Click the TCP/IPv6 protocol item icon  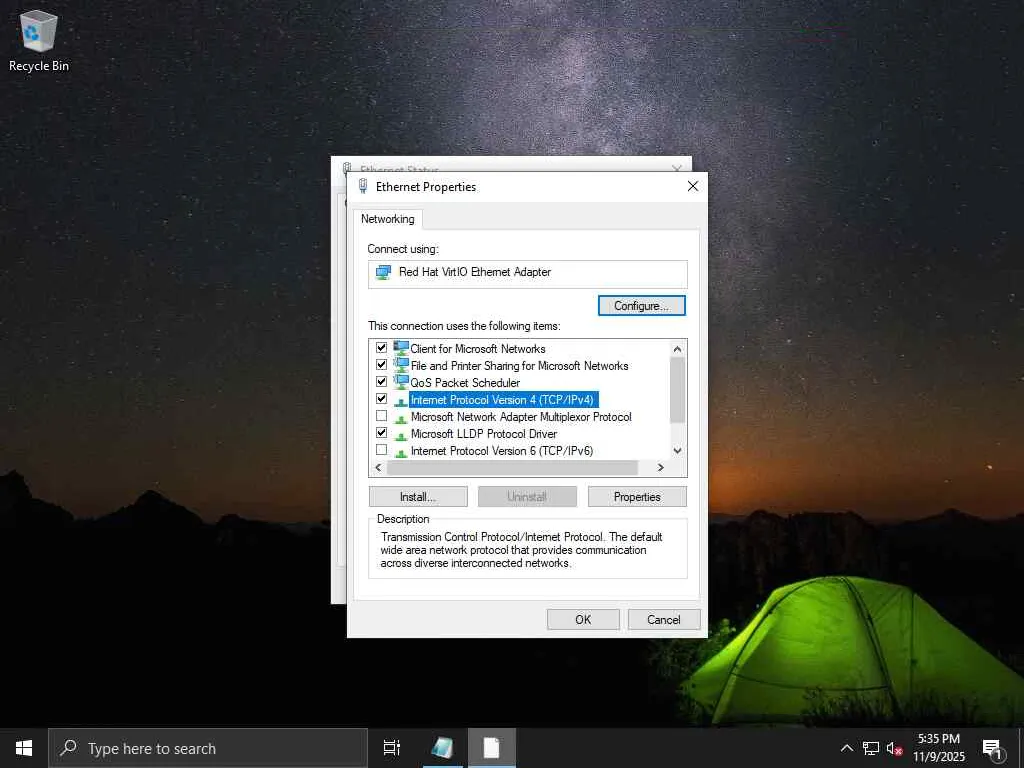(401, 451)
